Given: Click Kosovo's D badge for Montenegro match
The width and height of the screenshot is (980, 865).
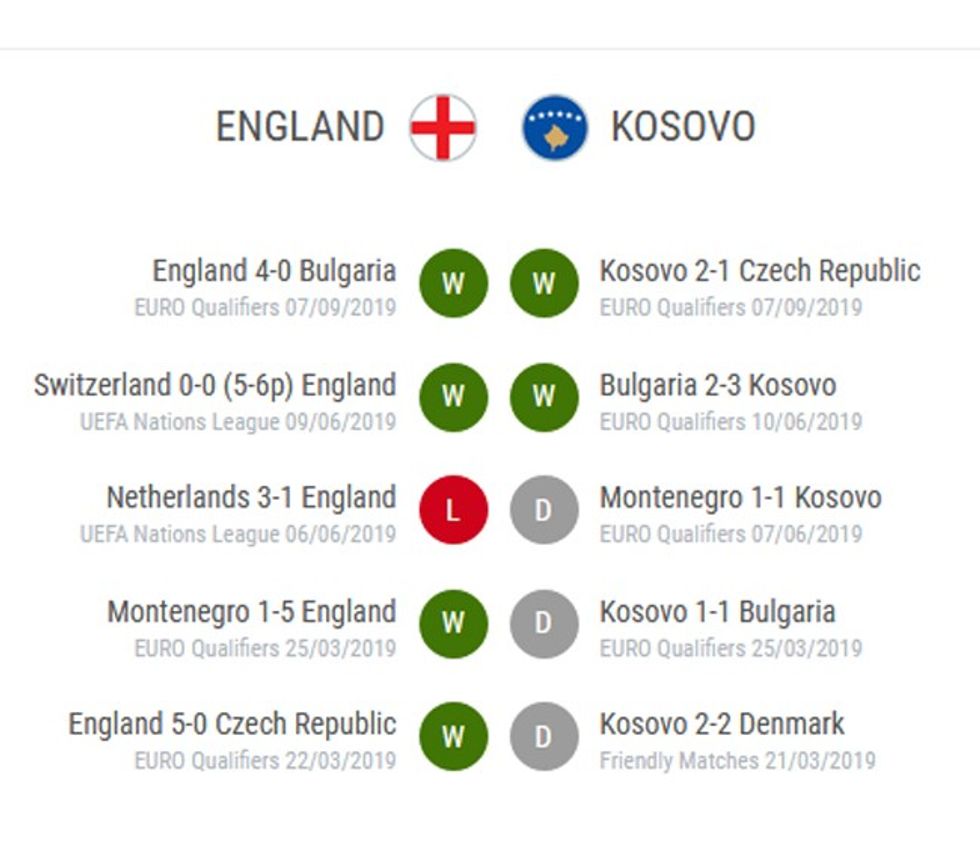Looking at the screenshot, I should (544, 510).
